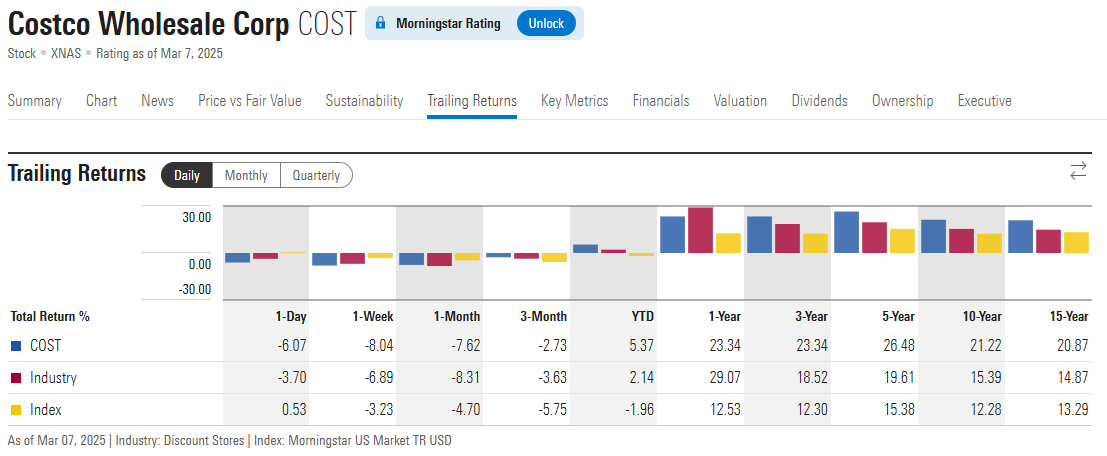Switch returns view to Quarterly

(316, 175)
